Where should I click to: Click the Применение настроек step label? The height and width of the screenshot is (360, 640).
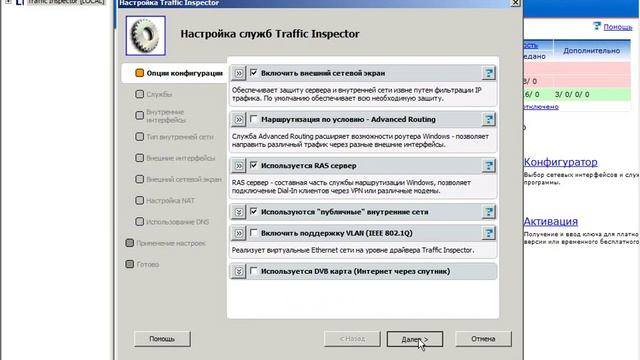point(171,243)
